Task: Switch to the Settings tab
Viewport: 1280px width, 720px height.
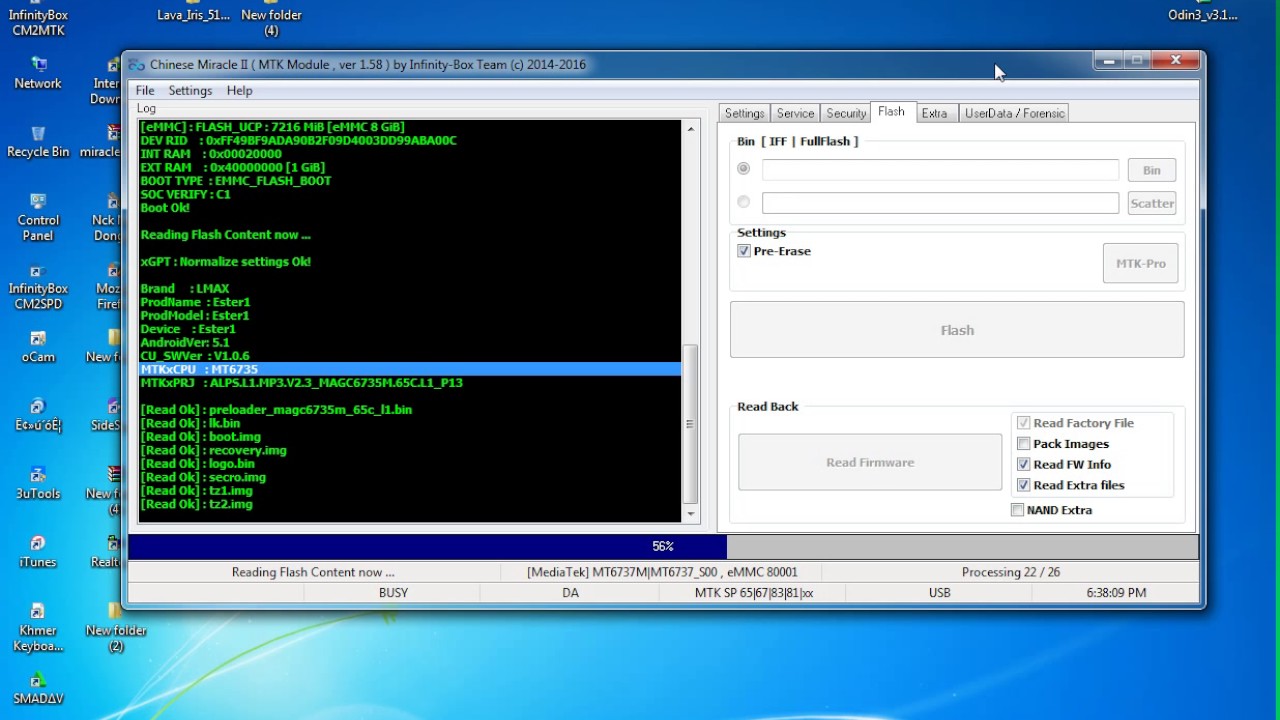Action: [744, 113]
